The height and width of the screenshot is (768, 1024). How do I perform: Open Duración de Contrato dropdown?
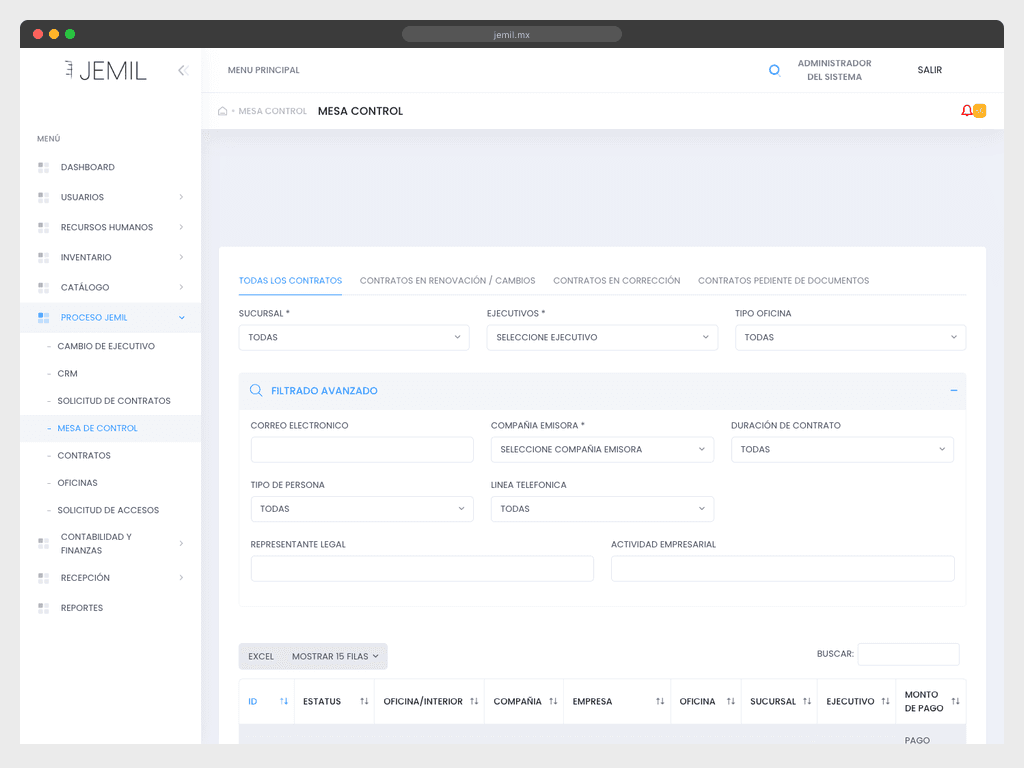[x=842, y=449]
